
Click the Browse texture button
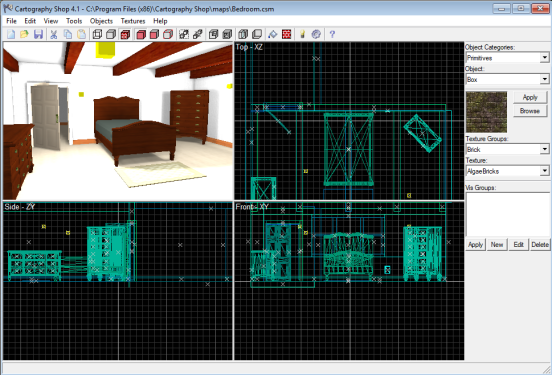coord(529,111)
